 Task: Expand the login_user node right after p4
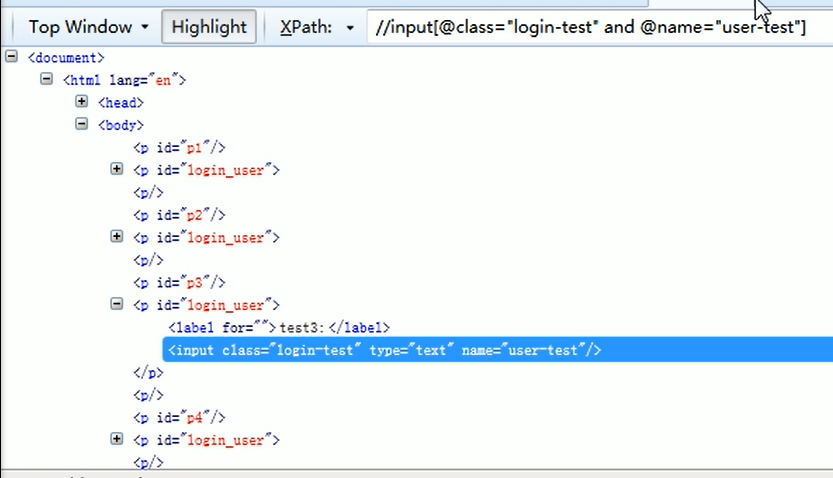point(116,439)
